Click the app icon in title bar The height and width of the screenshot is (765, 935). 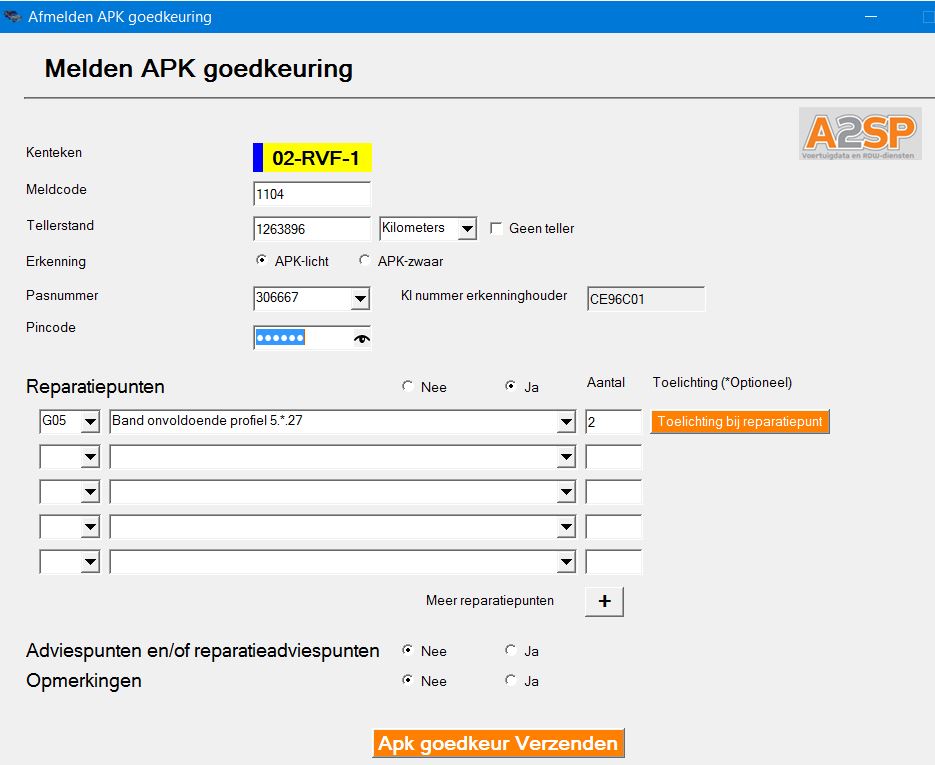coord(13,17)
